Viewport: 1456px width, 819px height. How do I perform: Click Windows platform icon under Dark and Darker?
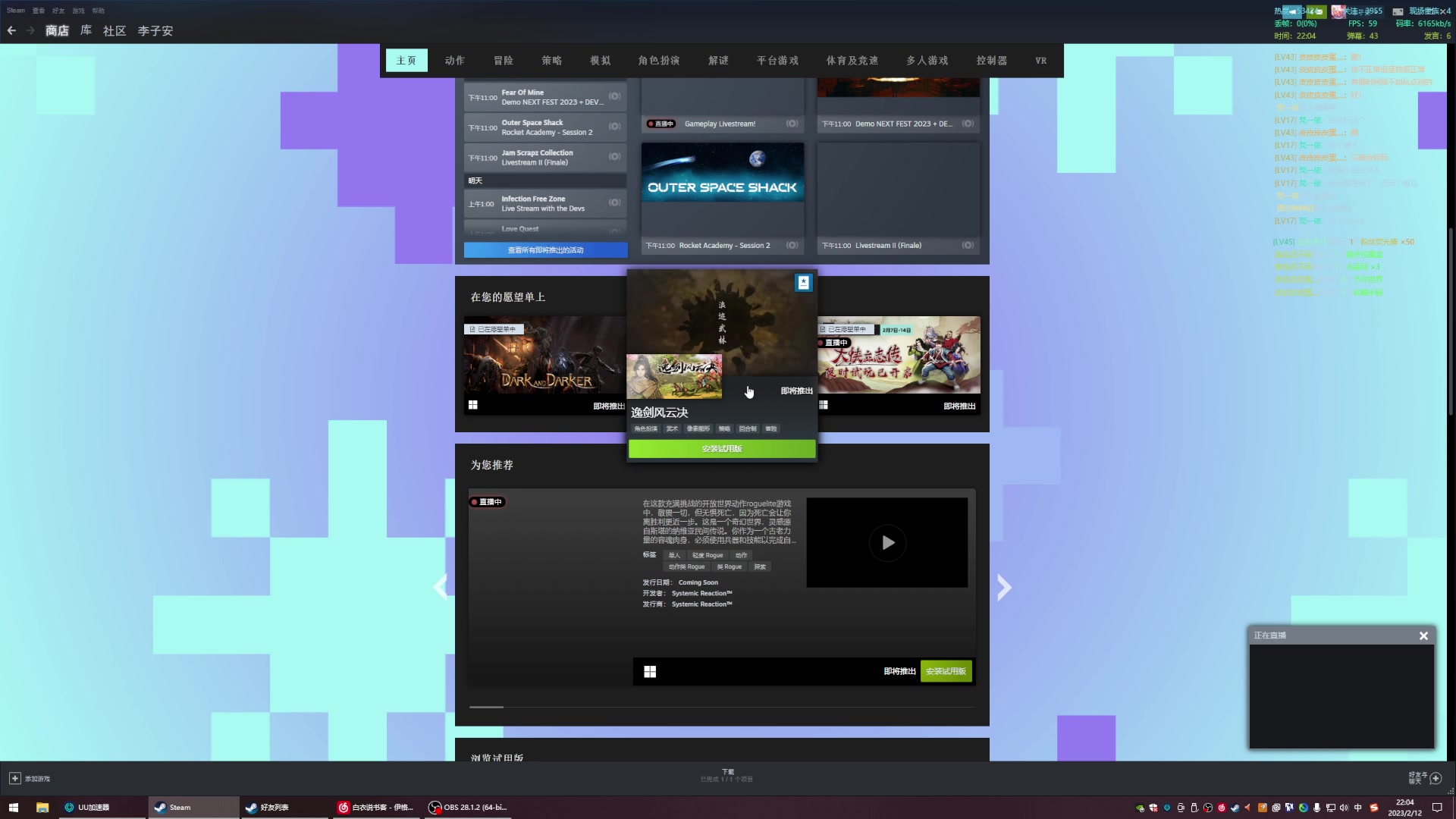[x=472, y=406]
